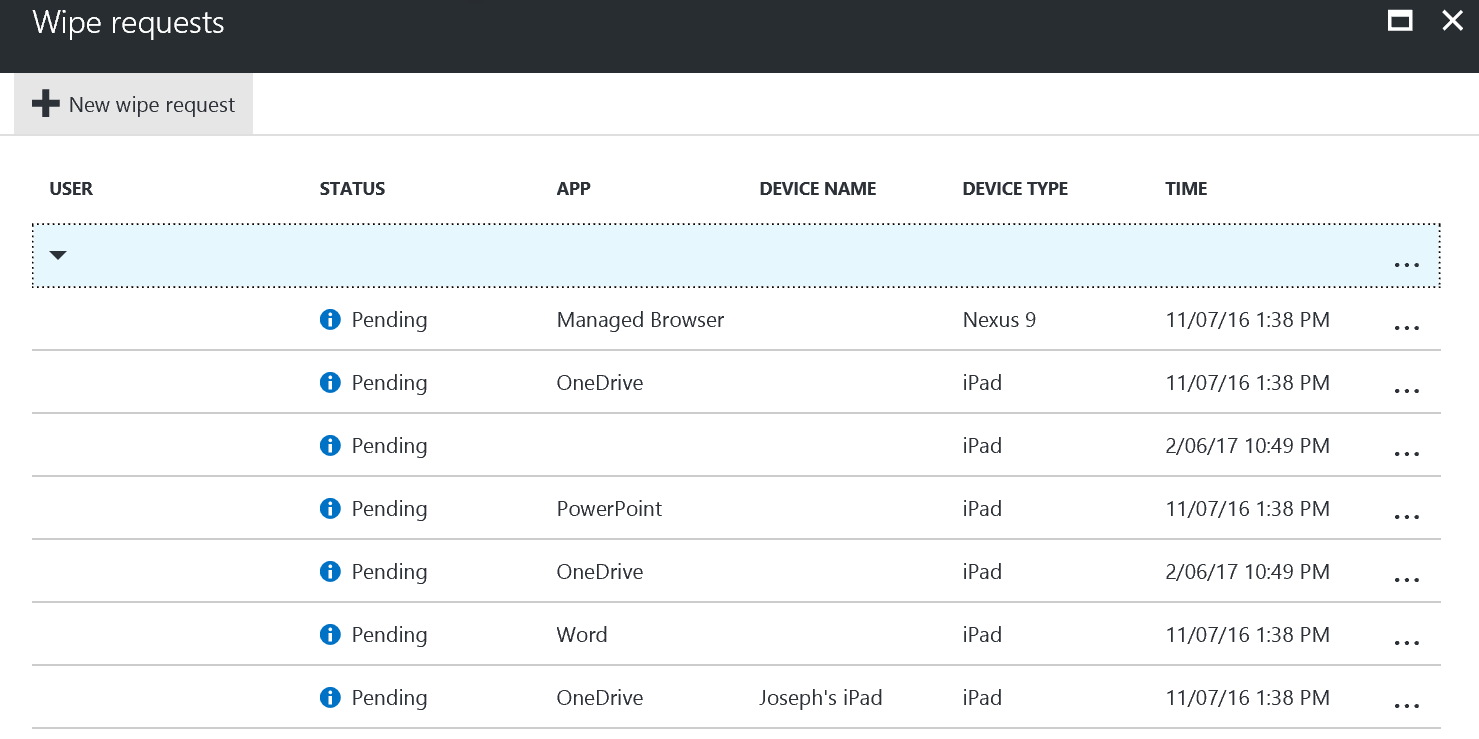Viewport: 1479px width, 739px height.
Task: Select the TIME column header
Action: (x=1185, y=188)
